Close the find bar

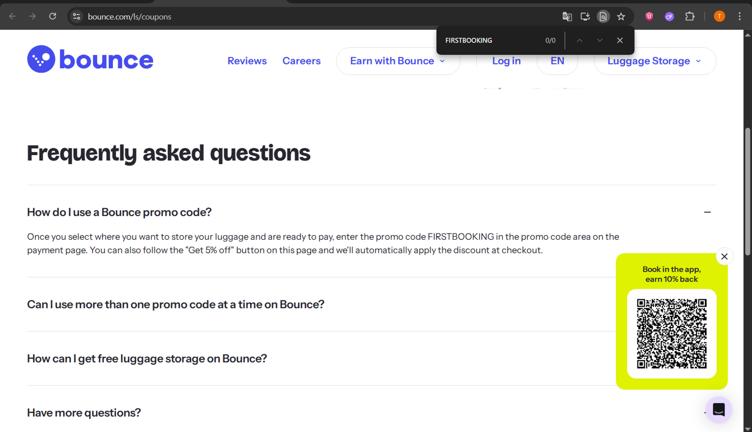[x=620, y=41]
